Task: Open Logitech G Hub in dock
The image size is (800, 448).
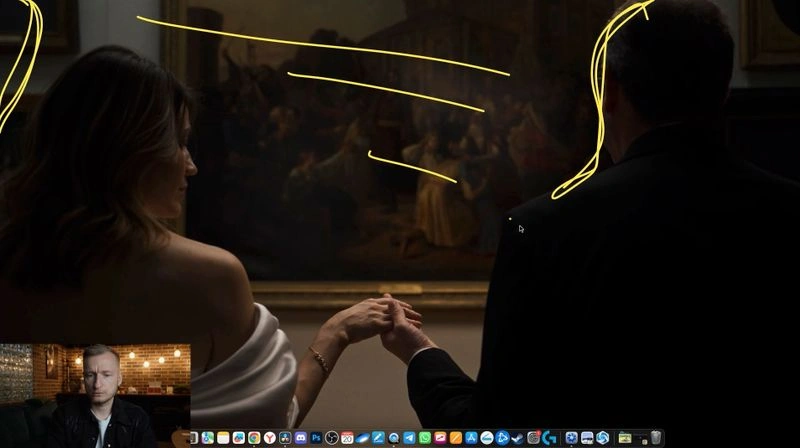Action: (549, 438)
